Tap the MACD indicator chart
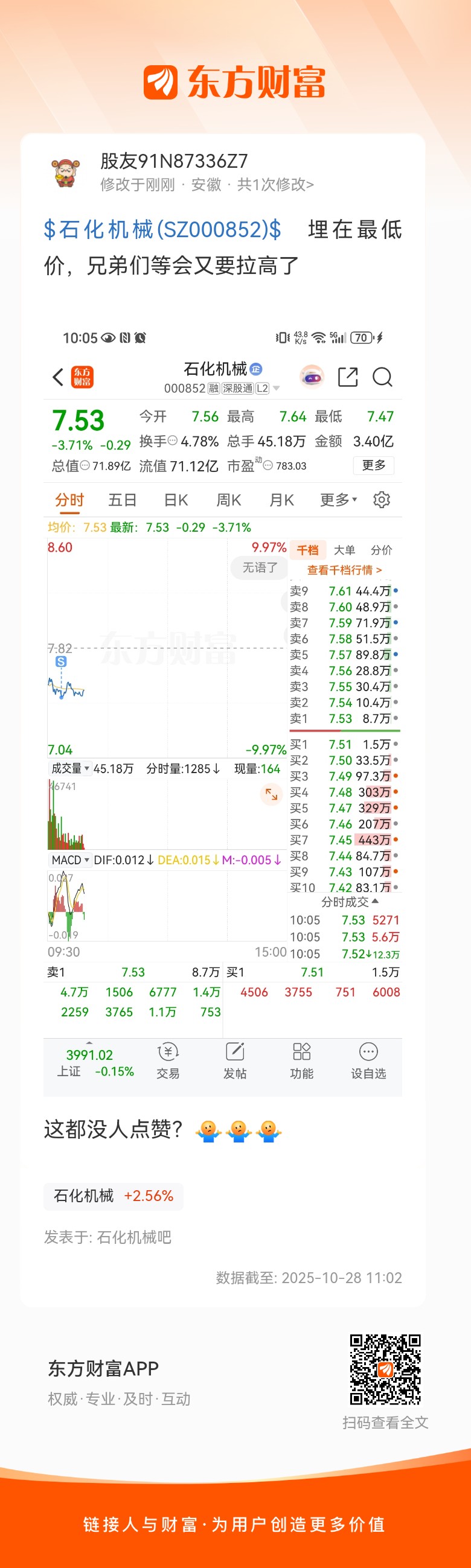 point(165,906)
